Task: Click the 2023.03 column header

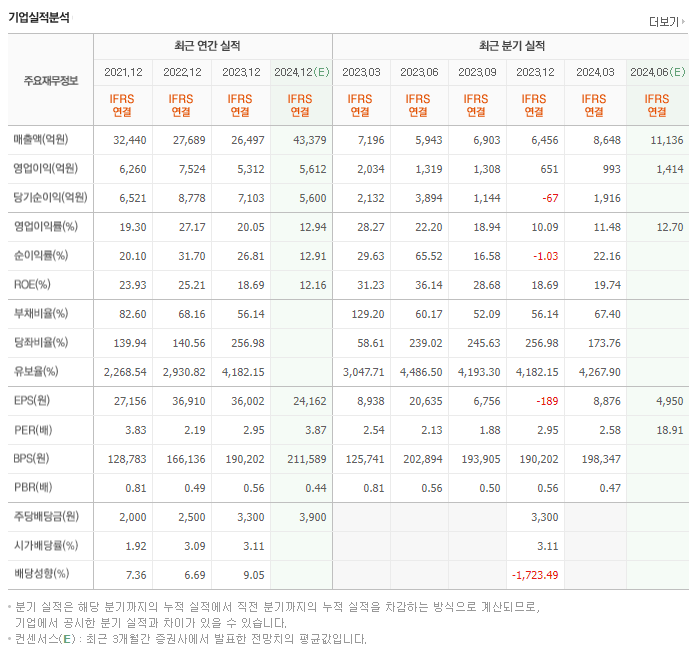Action: tap(361, 72)
